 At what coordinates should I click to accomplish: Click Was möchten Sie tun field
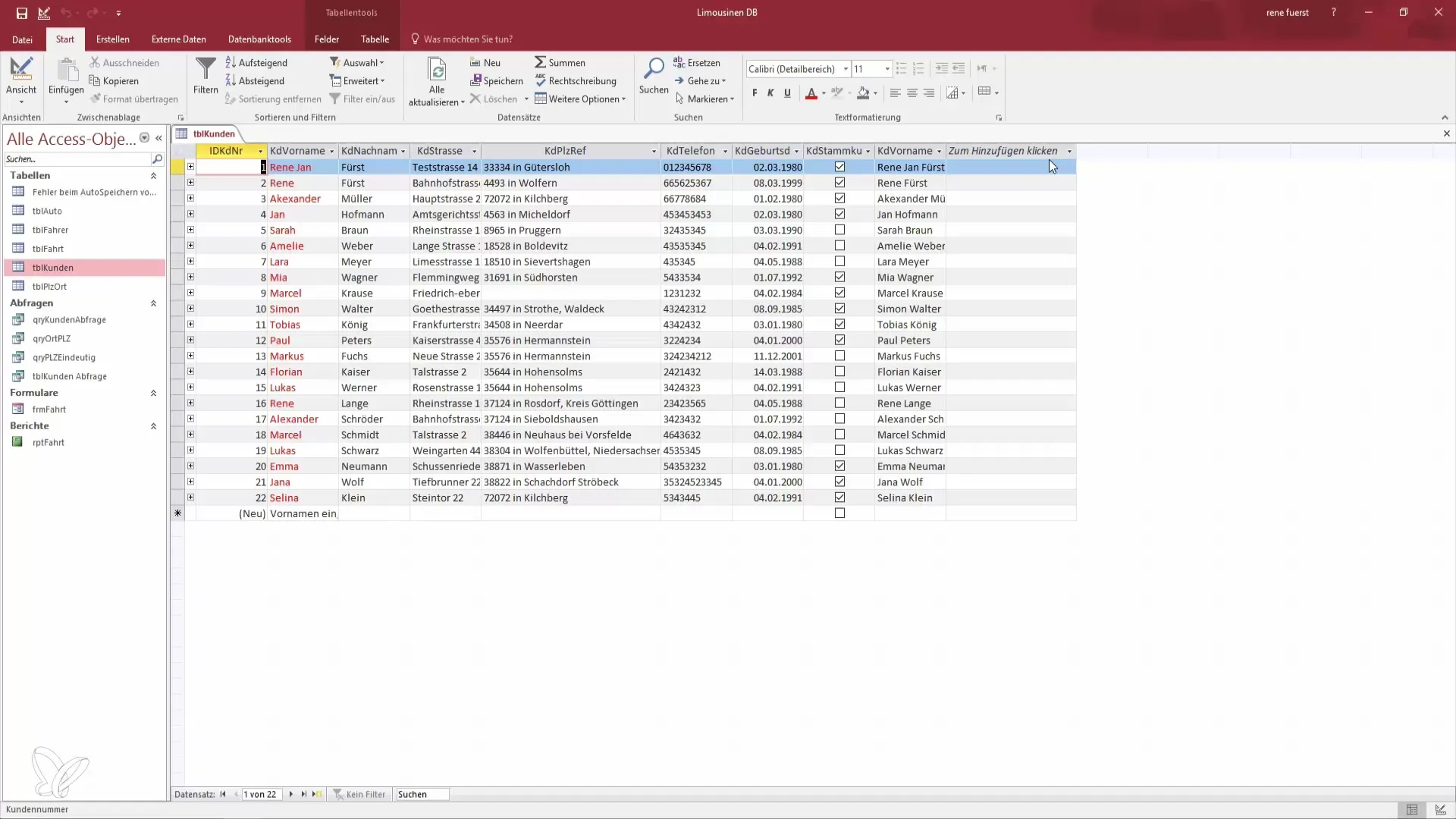tap(468, 39)
